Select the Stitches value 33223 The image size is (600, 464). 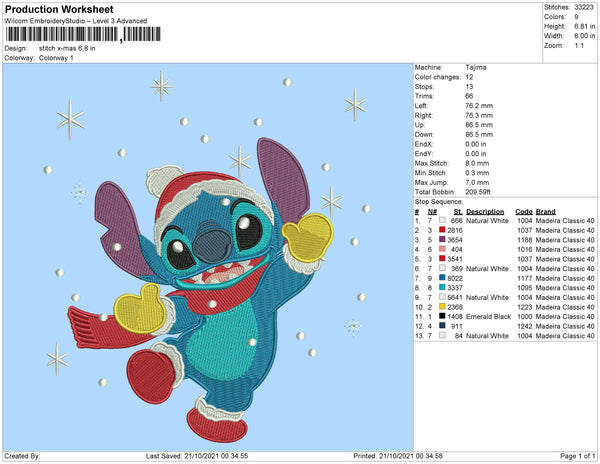[584, 7]
